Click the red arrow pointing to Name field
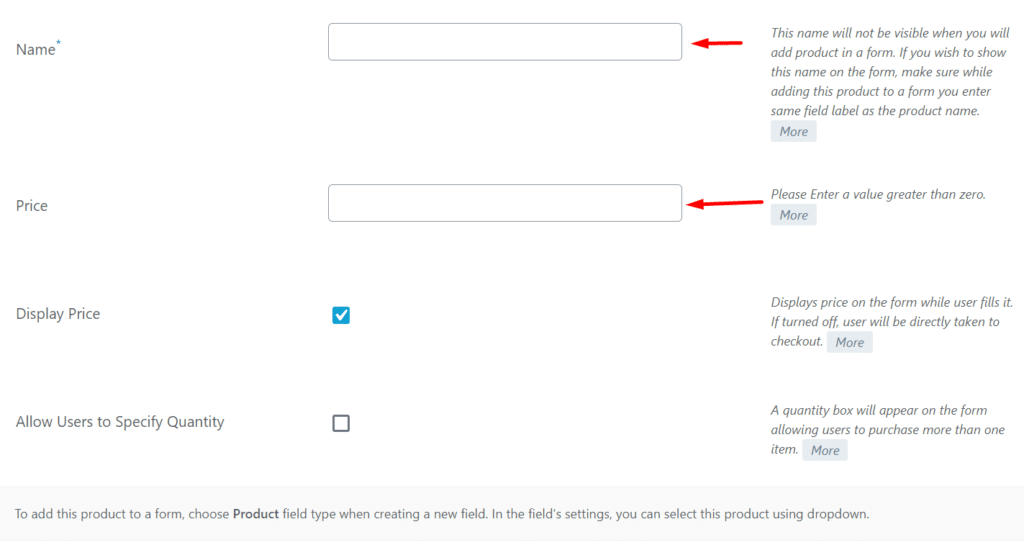Image resolution: width=1024 pixels, height=550 pixels. (717, 43)
